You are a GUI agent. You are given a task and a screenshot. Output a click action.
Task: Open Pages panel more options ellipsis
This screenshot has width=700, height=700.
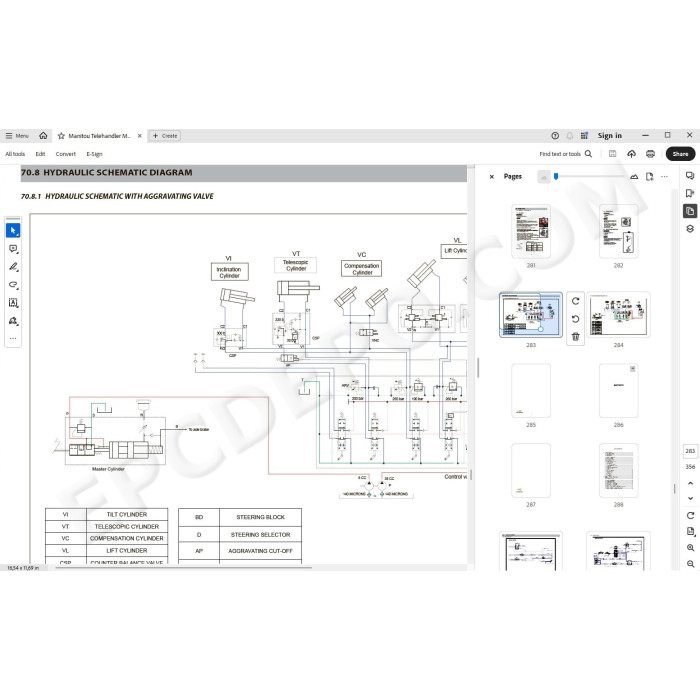coord(664,177)
